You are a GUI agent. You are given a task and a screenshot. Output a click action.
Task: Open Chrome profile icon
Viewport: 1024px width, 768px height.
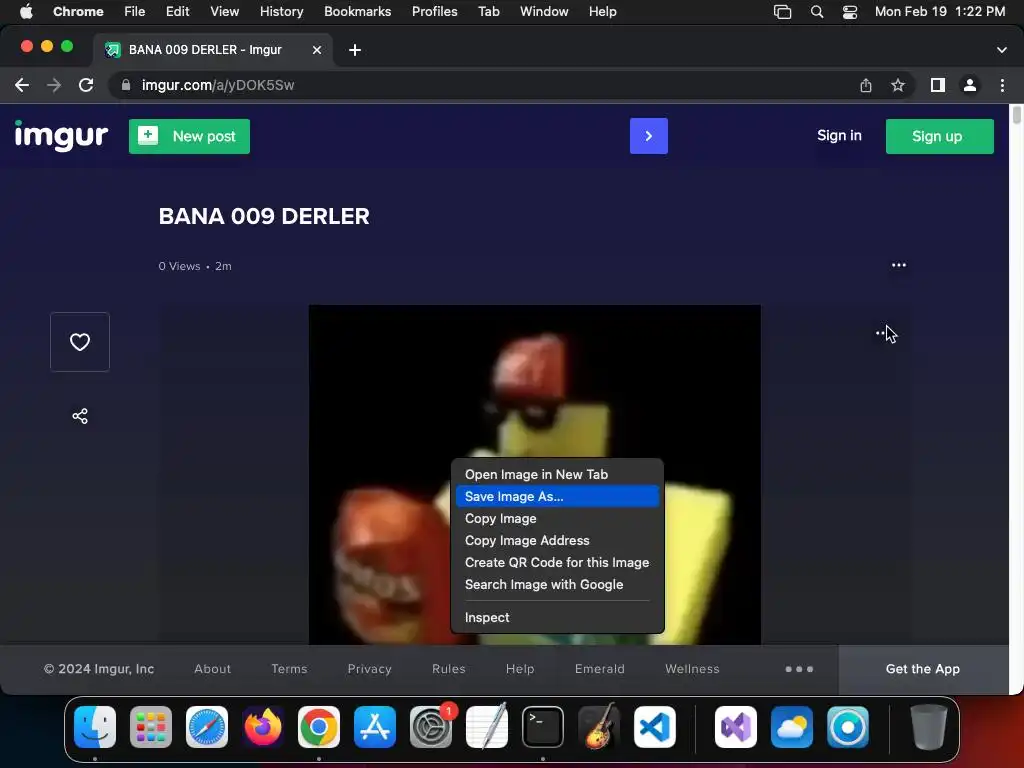pyautogui.click(x=970, y=85)
